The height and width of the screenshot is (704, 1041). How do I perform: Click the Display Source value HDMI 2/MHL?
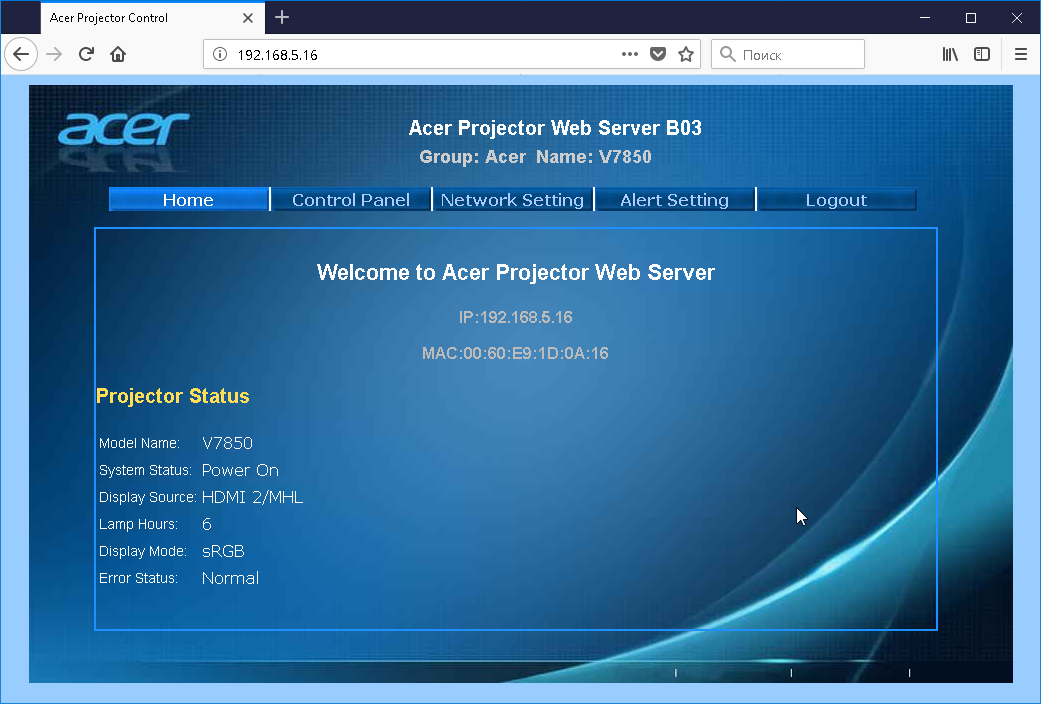pos(252,497)
